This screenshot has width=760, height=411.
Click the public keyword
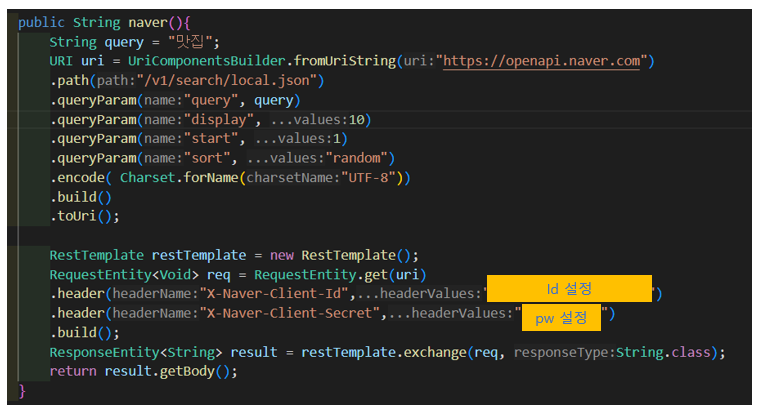pos(41,22)
